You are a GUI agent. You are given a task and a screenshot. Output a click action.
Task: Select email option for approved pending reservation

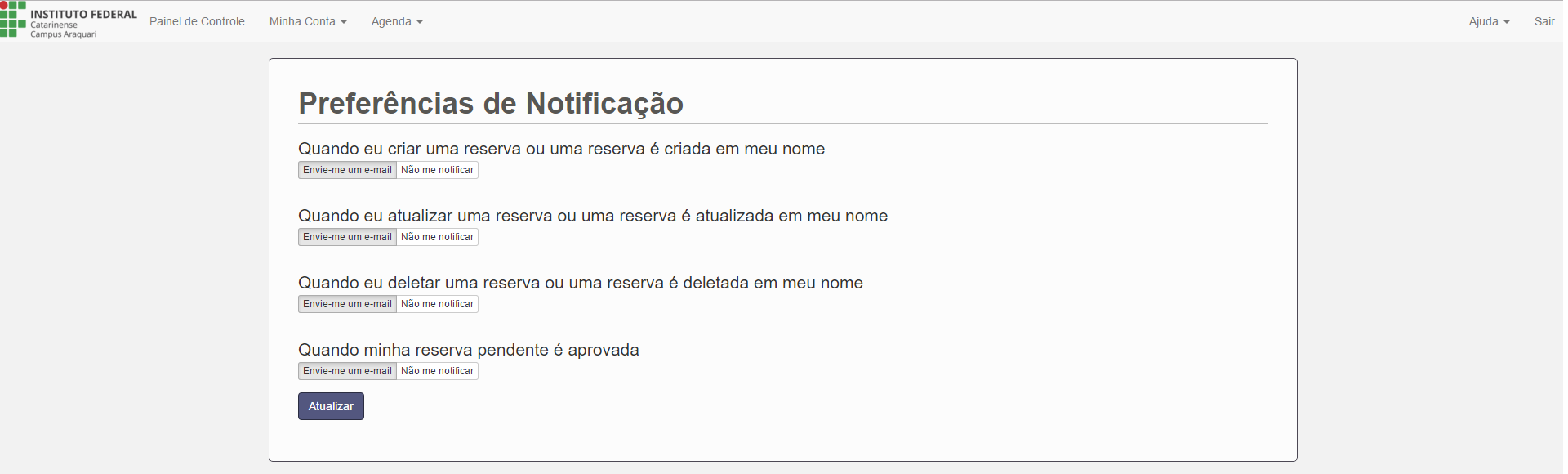pyautogui.click(x=347, y=371)
